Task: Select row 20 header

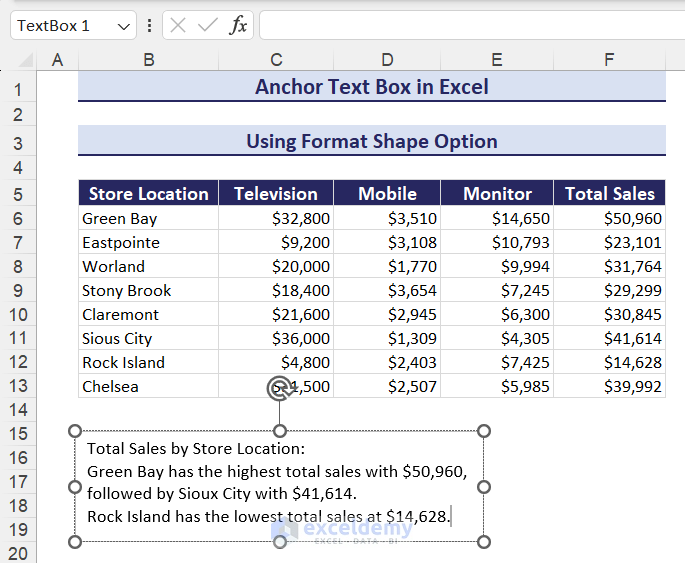Action: click(18, 554)
